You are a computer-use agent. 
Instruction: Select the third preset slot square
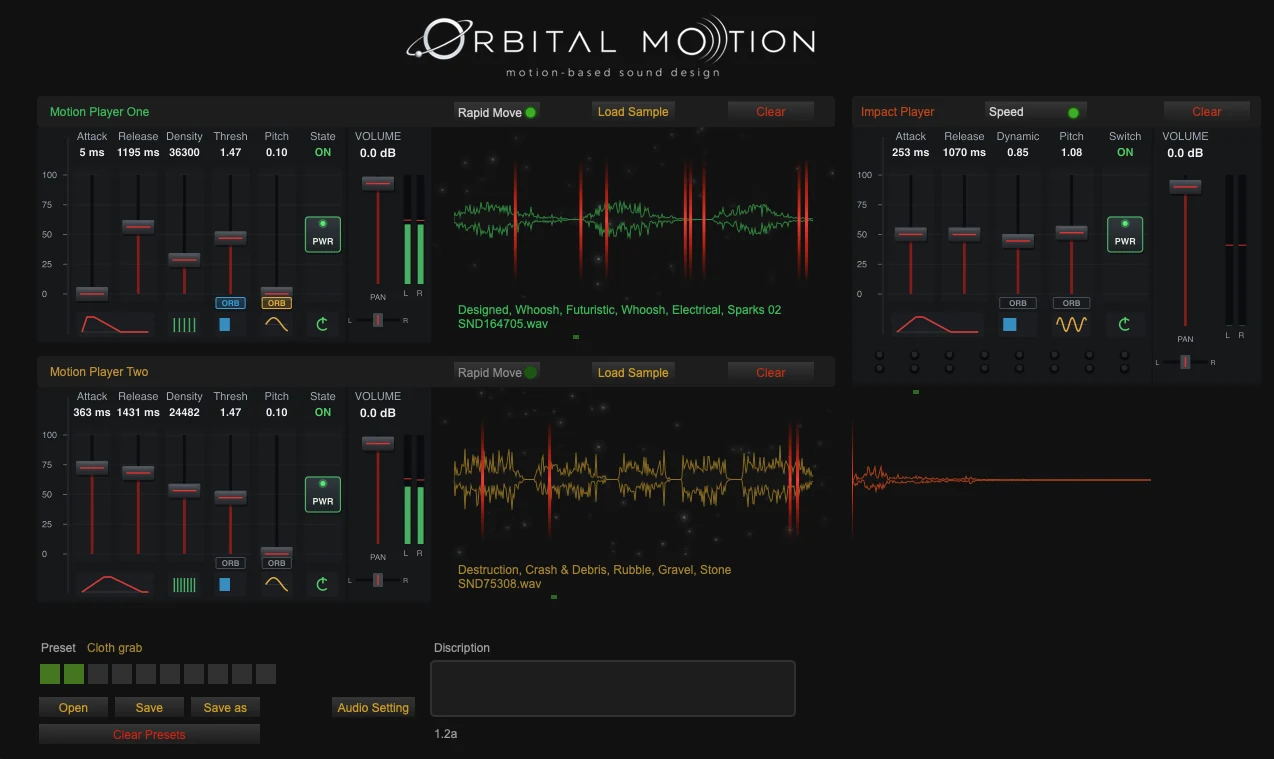98,674
